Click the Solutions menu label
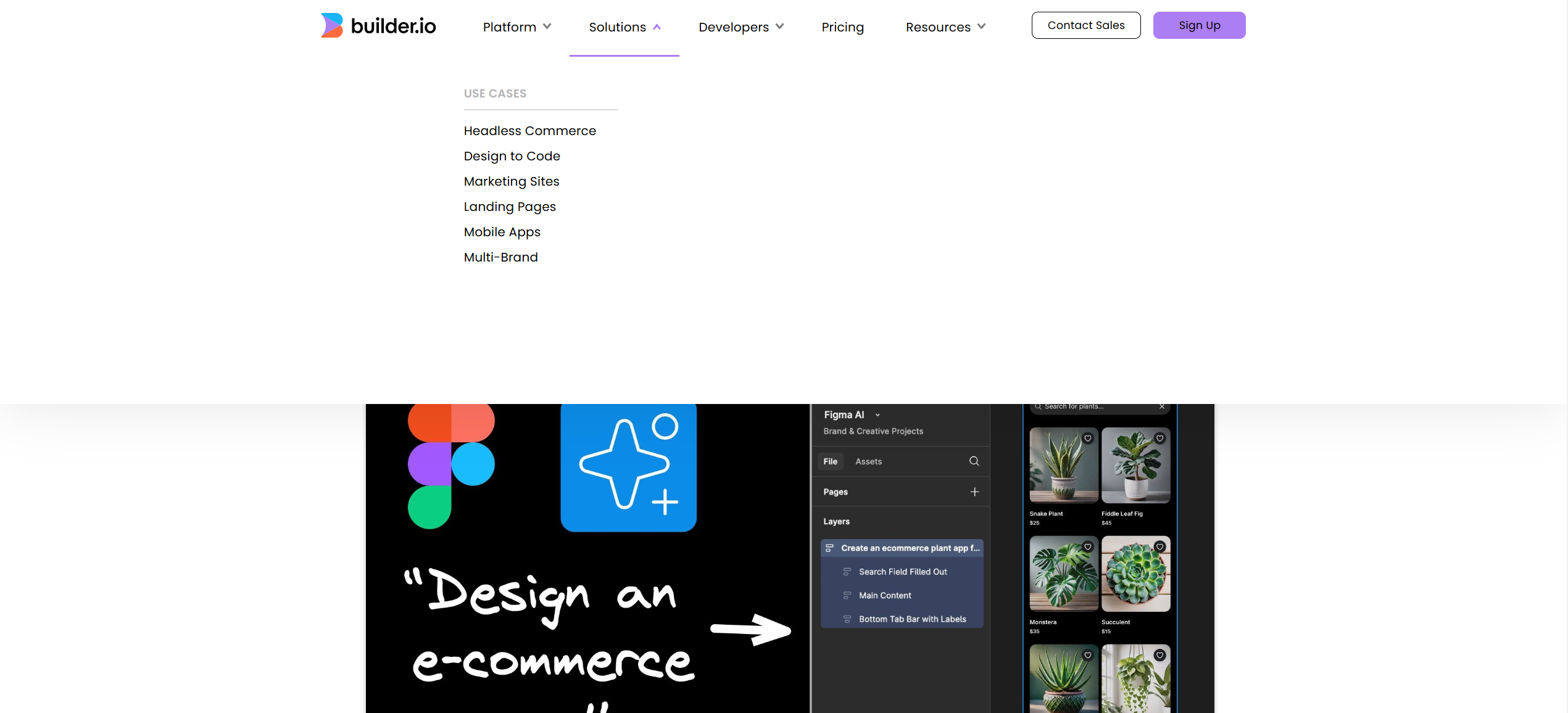This screenshot has height=713, width=1568. pos(617,27)
